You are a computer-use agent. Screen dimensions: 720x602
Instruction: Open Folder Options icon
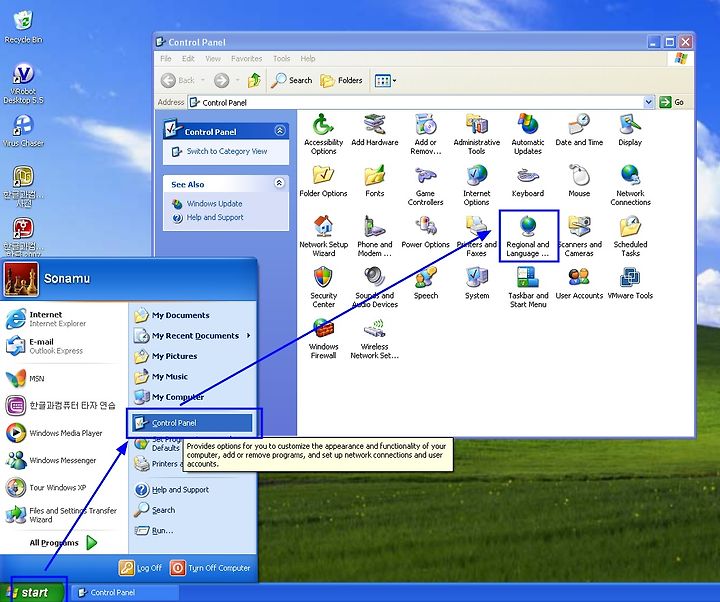click(x=323, y=181)
